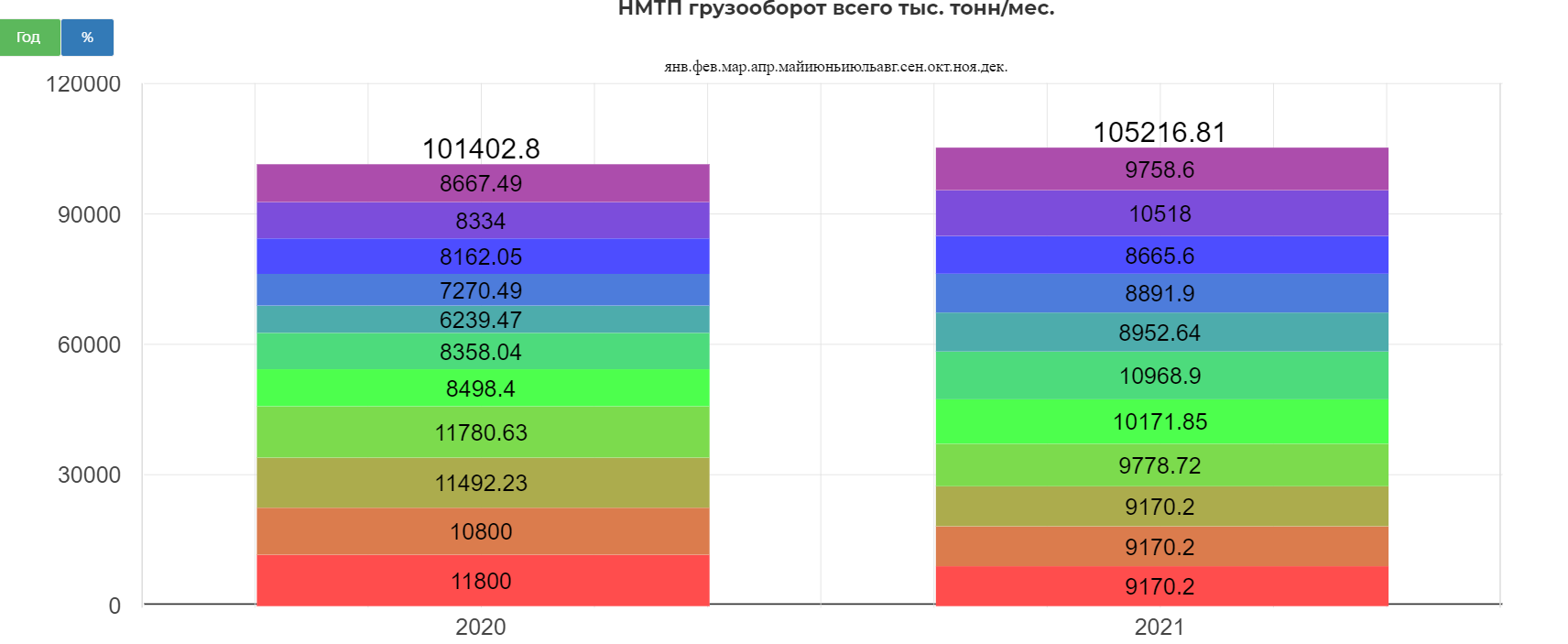Click the x-axis label 2020
This screenshot has width=1568, height=644.
481,627
